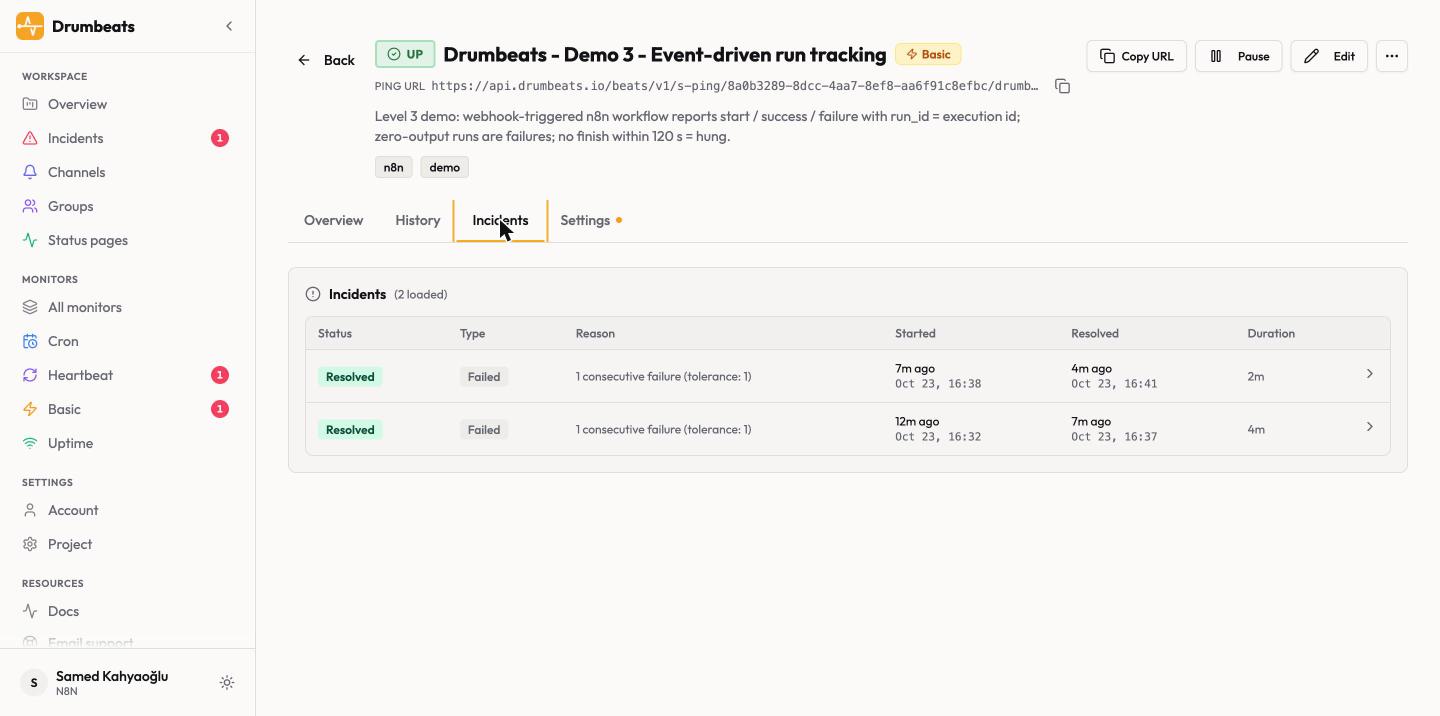The height and width of the screenshot is (716, 1440).
Task: Click the Incidents sidebar badge count 1
Action: [x=220, y=138]
